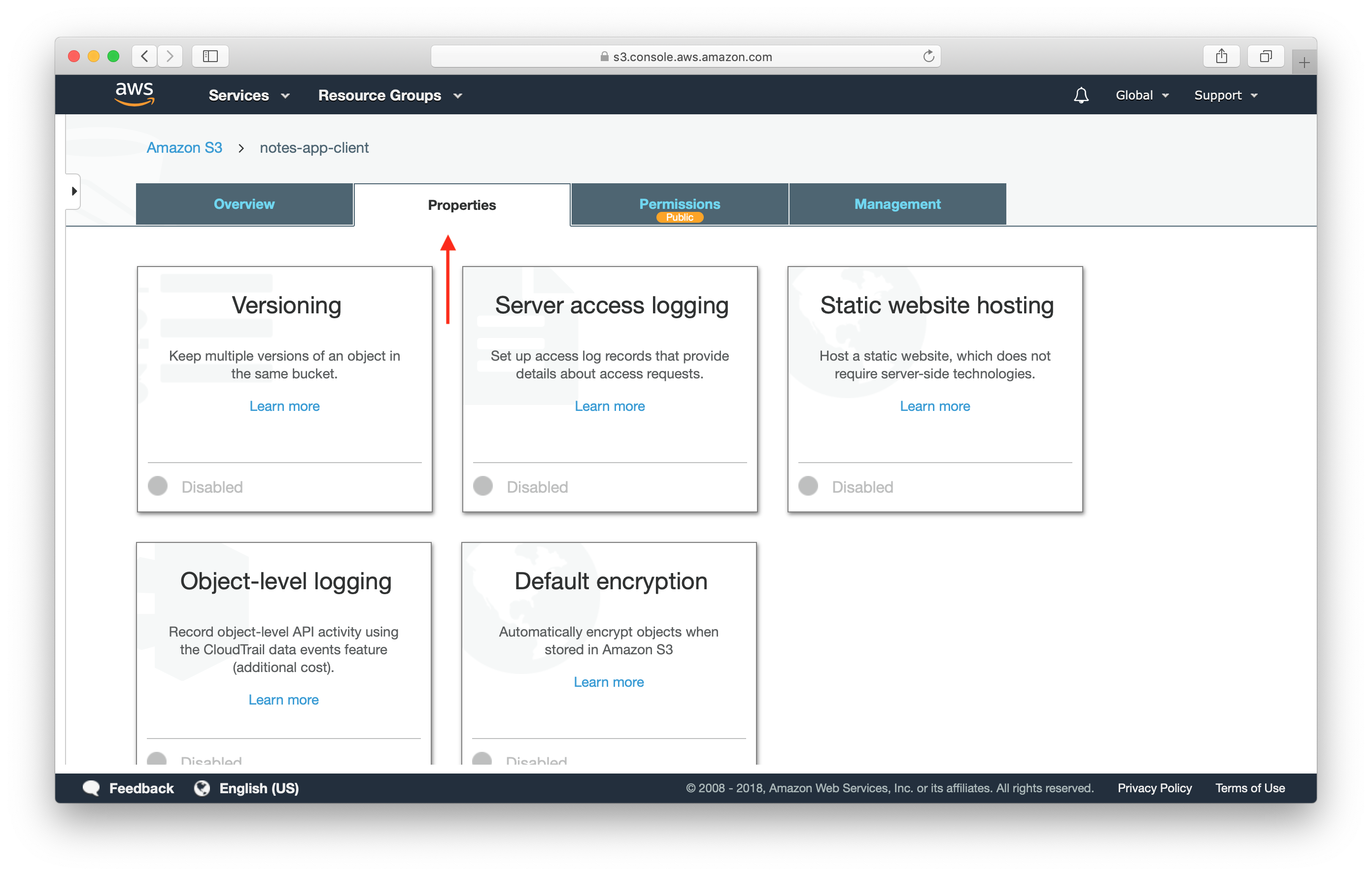
Task: Toggle the Server access logging switch
Action: (x=485, y=487)
